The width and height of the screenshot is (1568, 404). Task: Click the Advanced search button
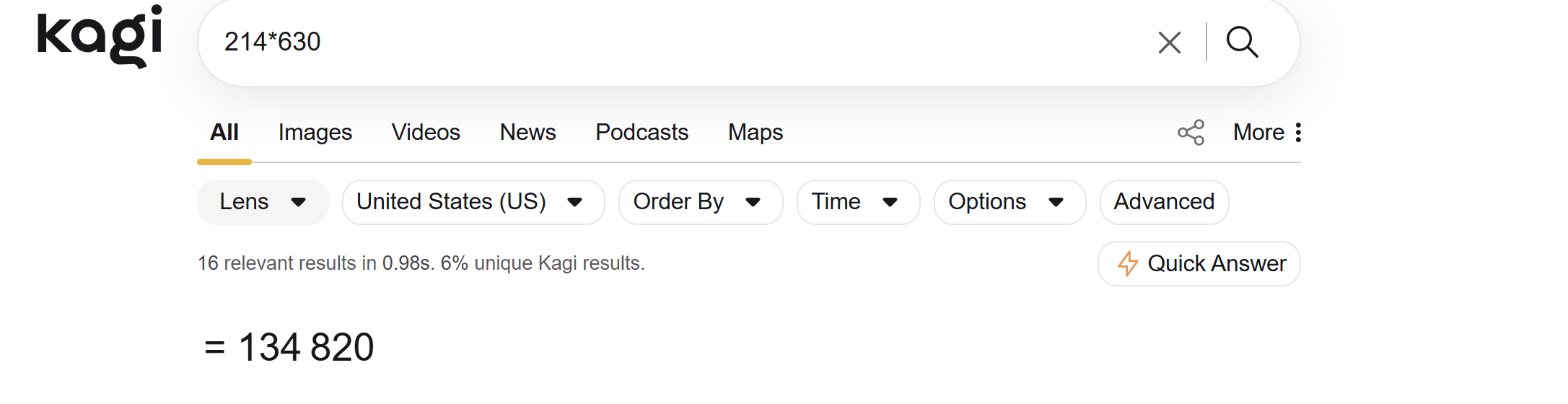1164,202
